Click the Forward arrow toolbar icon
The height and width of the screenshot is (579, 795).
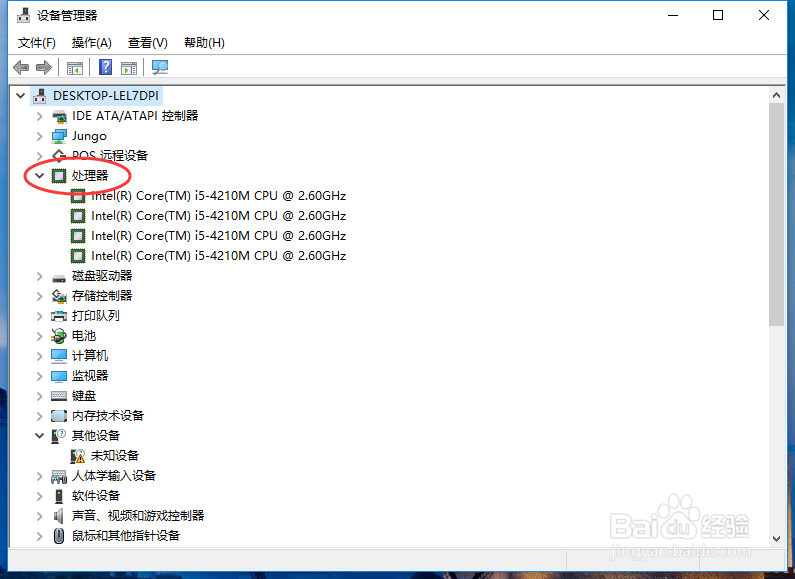pos(44,67)
